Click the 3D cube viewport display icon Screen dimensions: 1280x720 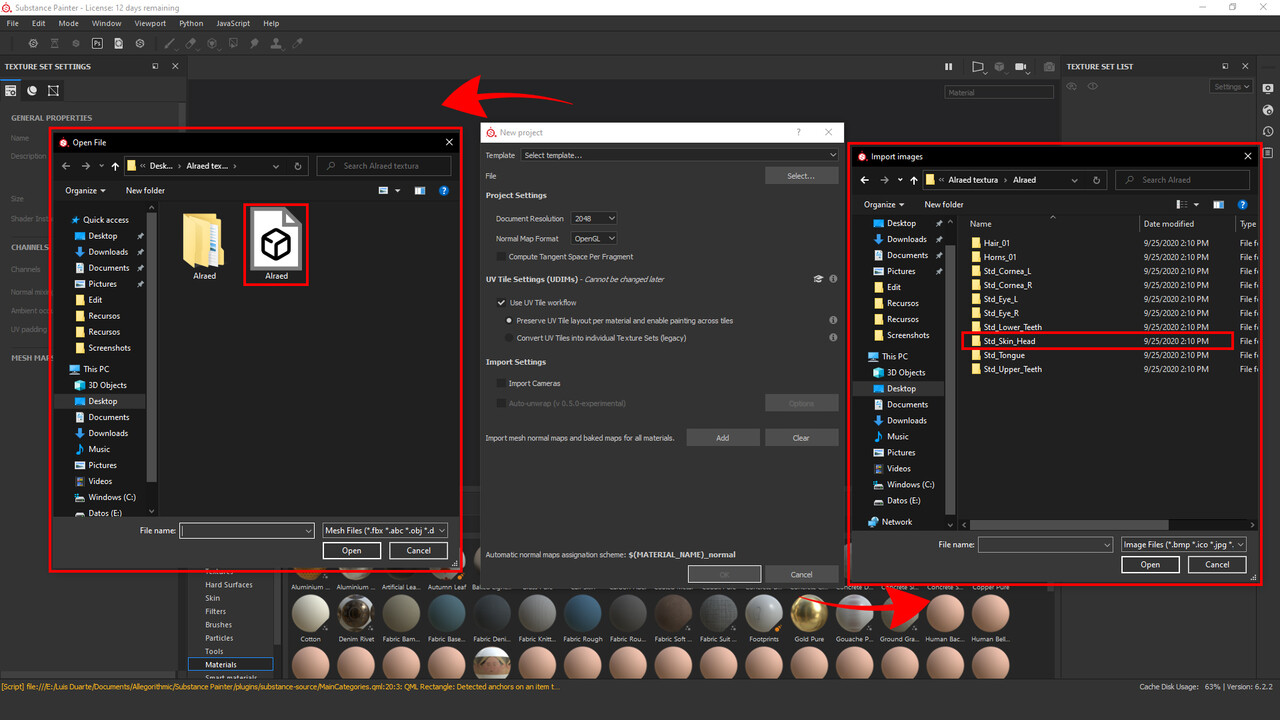pyautogui.click(x=999, y=67)
